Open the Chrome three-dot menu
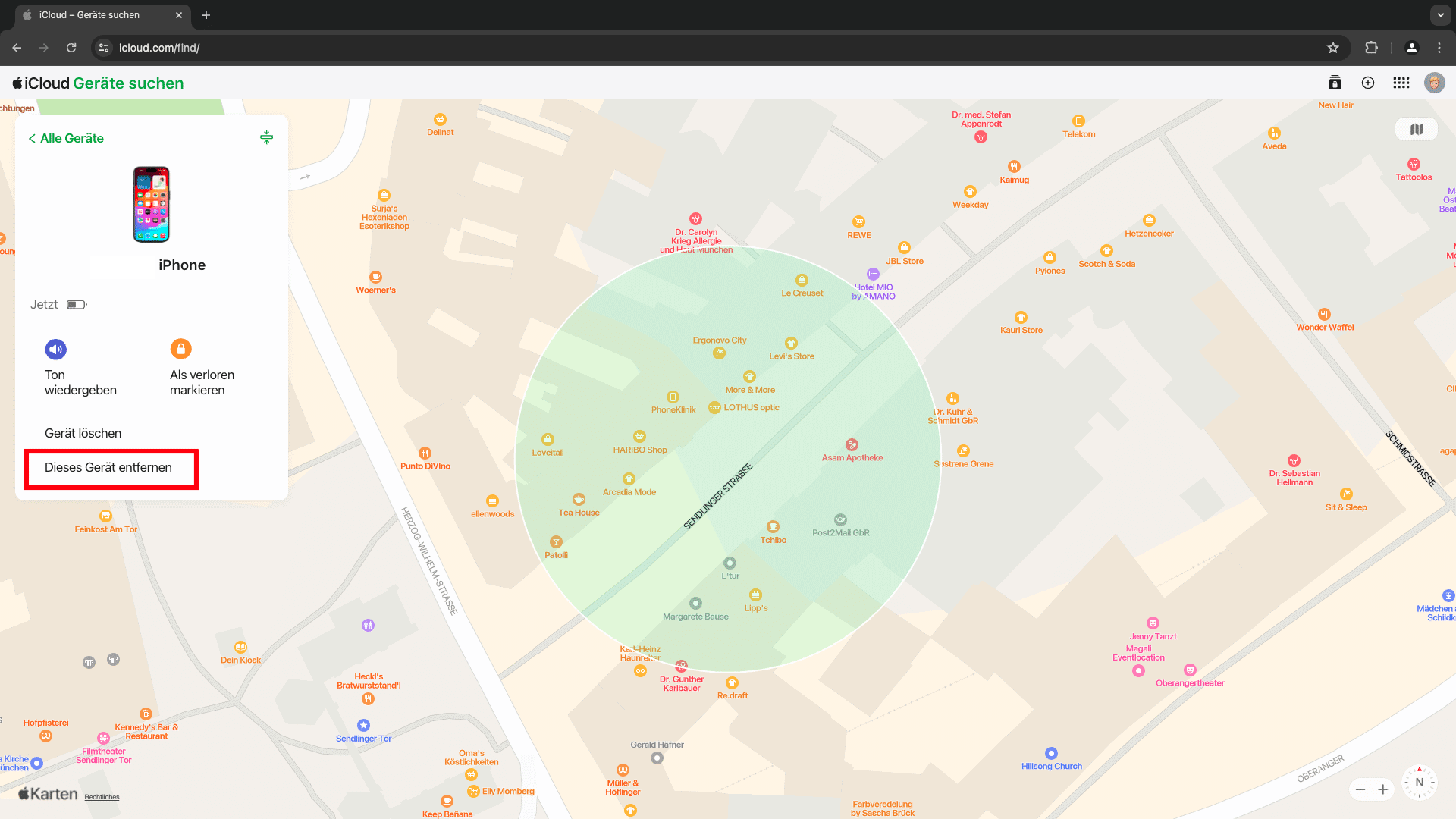 (1439, 48)
